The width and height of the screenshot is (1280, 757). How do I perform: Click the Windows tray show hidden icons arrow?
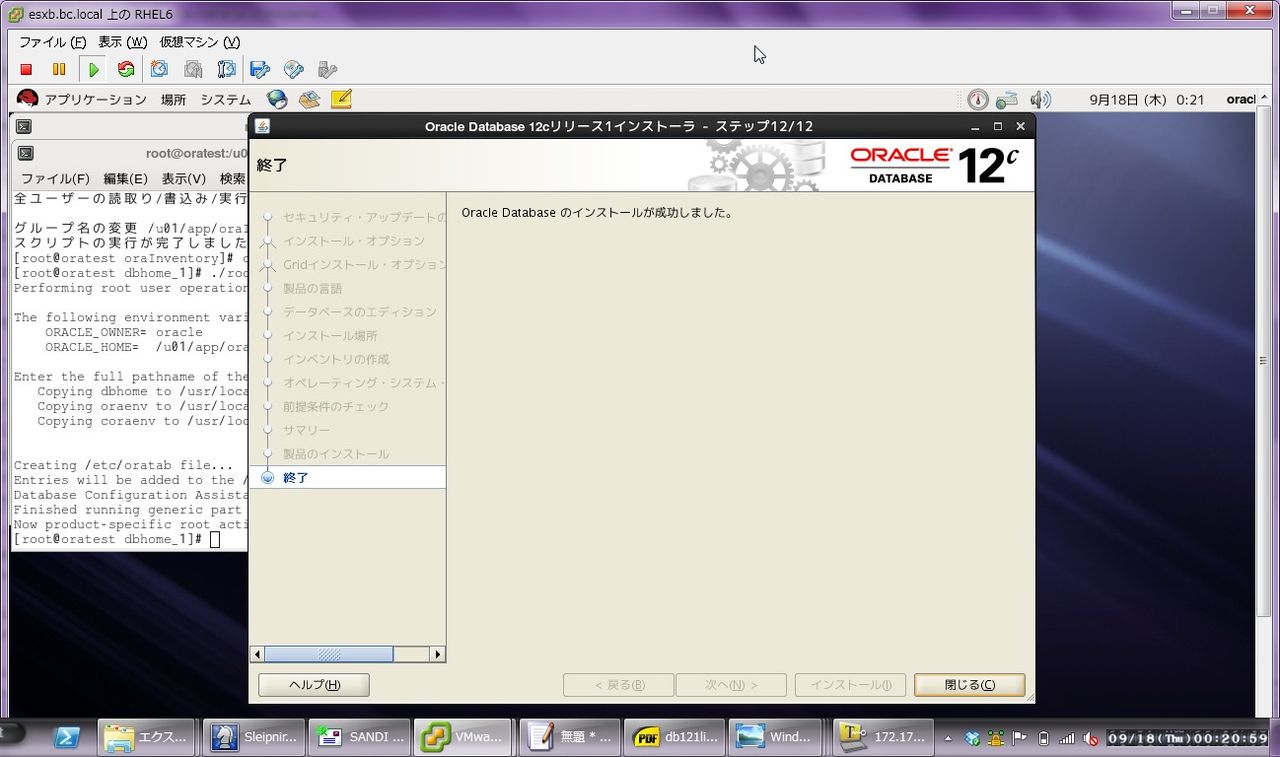tap(949, 739)
